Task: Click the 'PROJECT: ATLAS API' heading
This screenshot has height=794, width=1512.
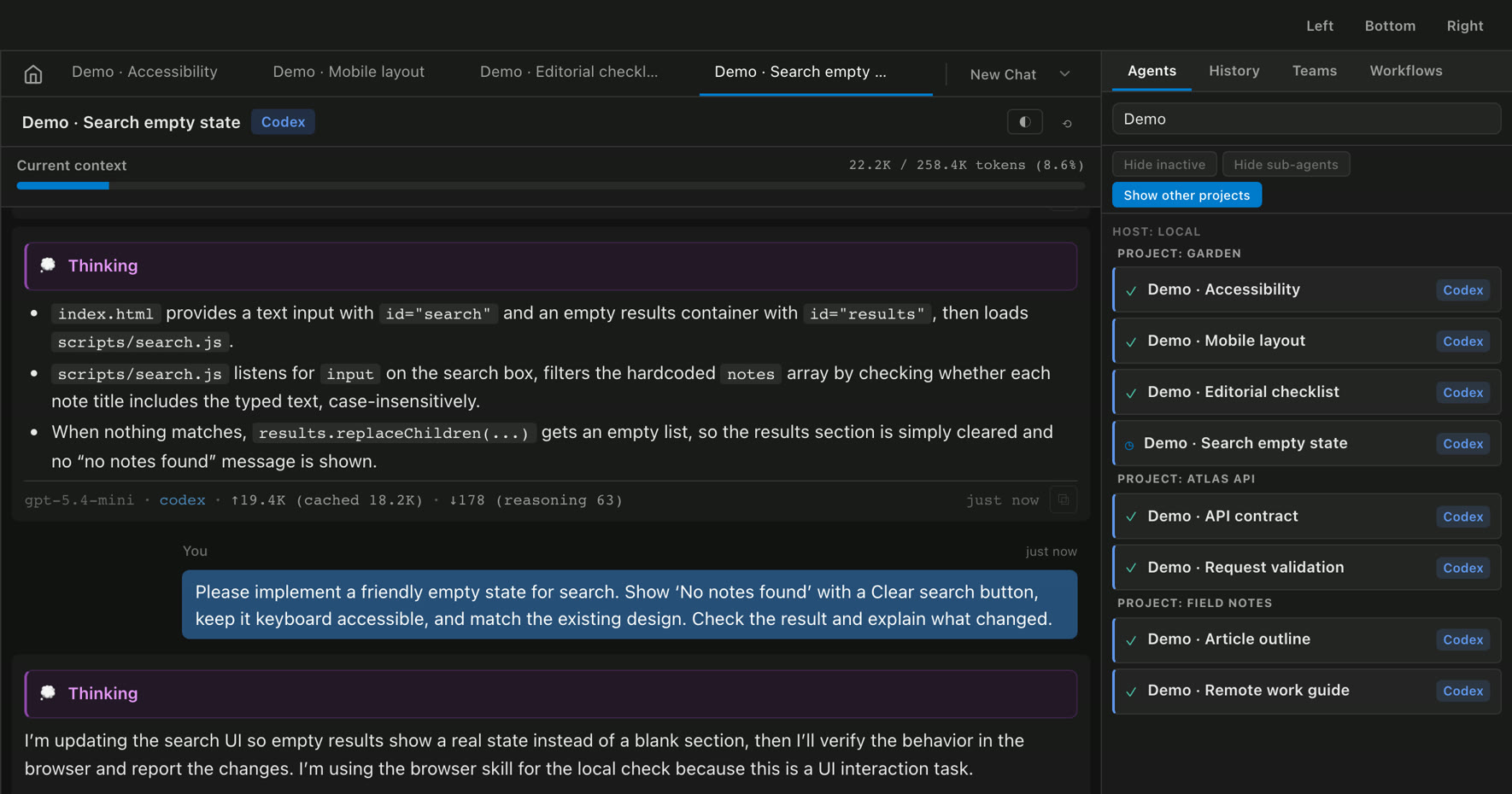Action: pyautogui.click(x=1186, y=479)
